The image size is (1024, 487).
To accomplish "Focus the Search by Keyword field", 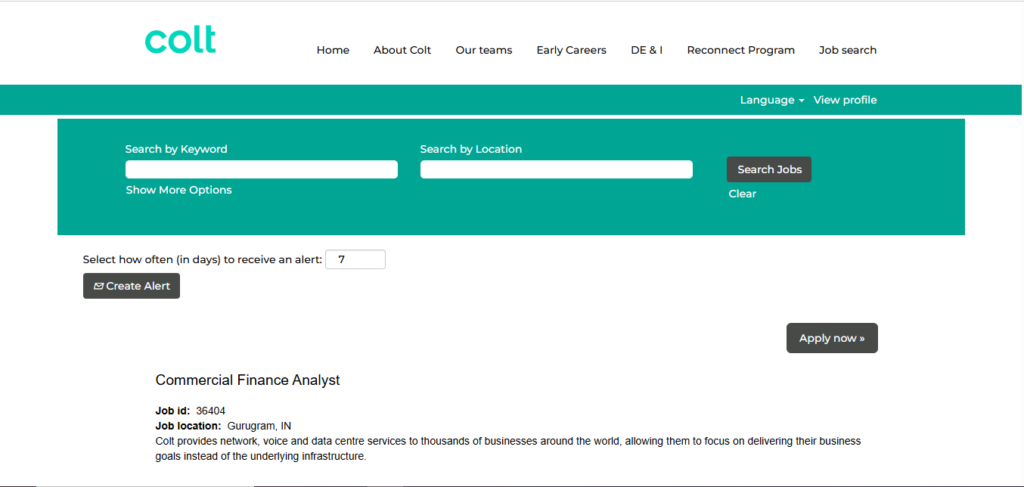I will point(261,169).
